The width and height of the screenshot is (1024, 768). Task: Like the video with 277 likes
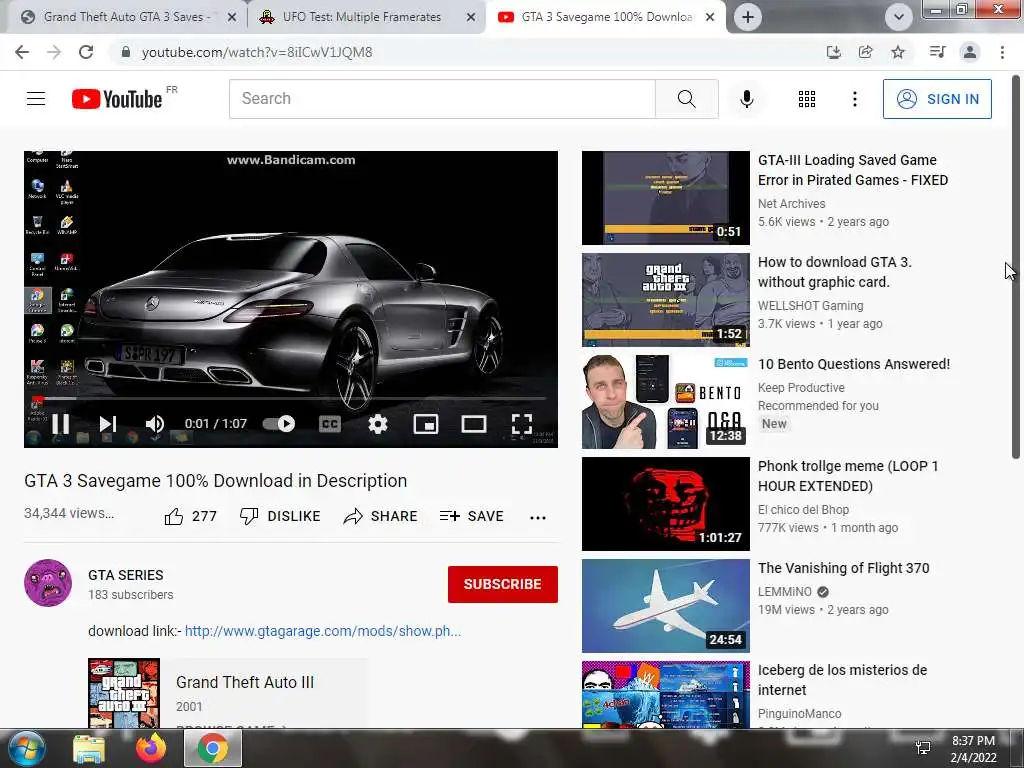tap(190, 516)
